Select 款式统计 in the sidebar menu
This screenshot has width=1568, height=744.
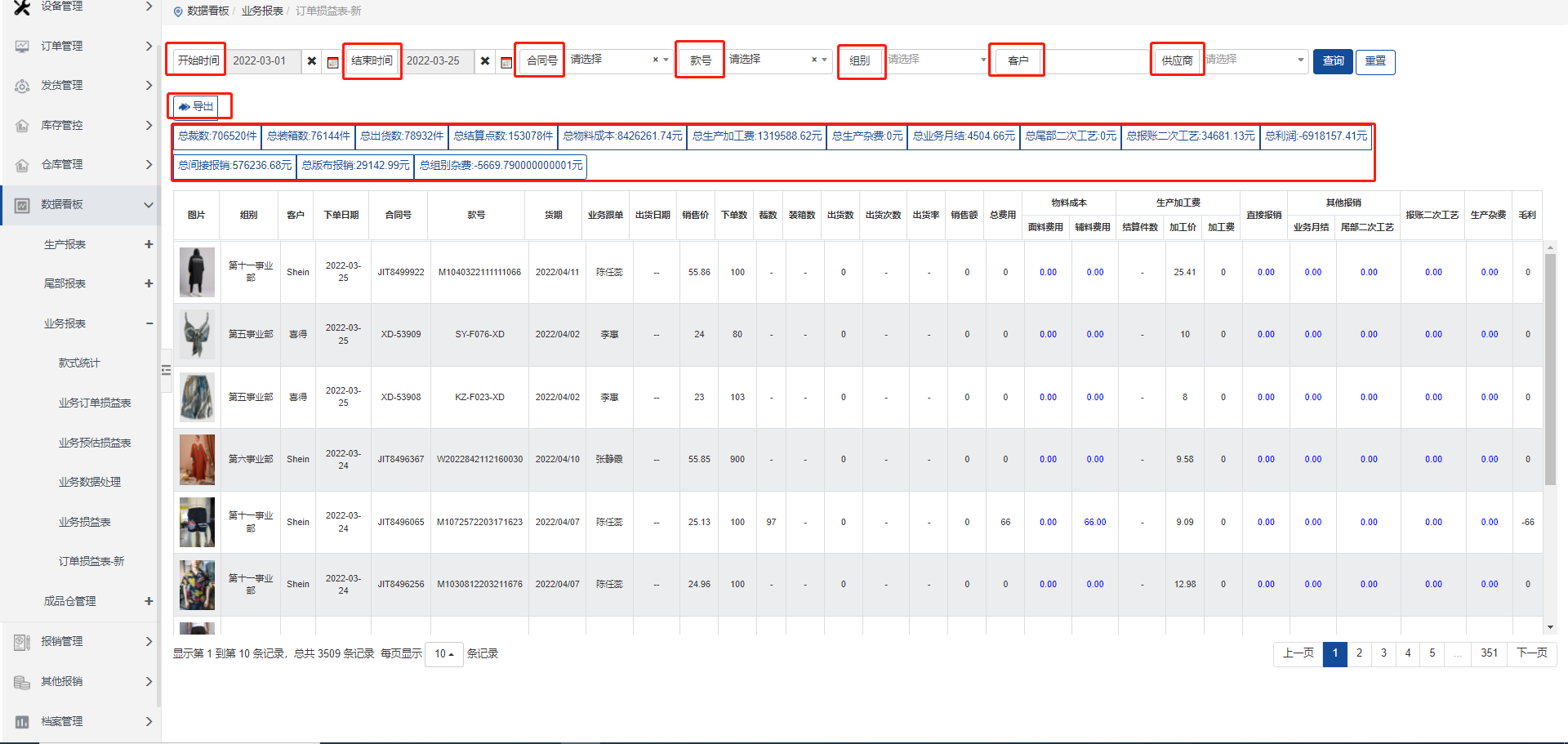[79, 363]
